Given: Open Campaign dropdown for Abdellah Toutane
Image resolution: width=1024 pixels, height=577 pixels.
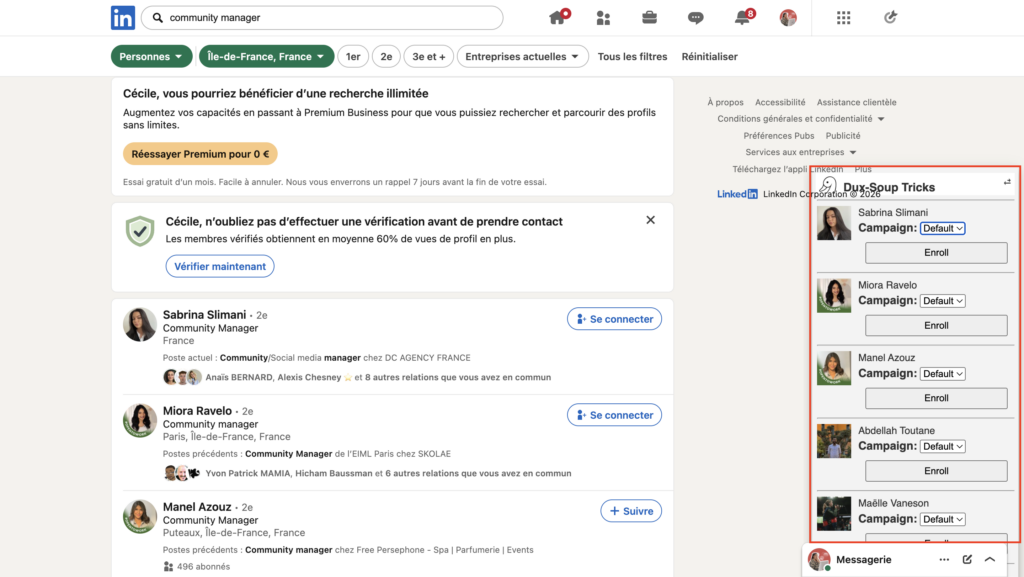Looking at the screenshot, I should (942, 446).
